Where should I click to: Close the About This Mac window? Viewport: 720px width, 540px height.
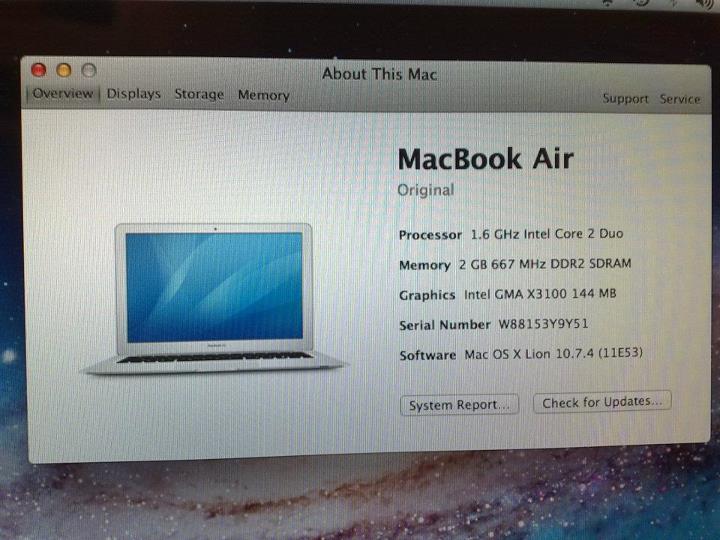(x=39, y=70)
